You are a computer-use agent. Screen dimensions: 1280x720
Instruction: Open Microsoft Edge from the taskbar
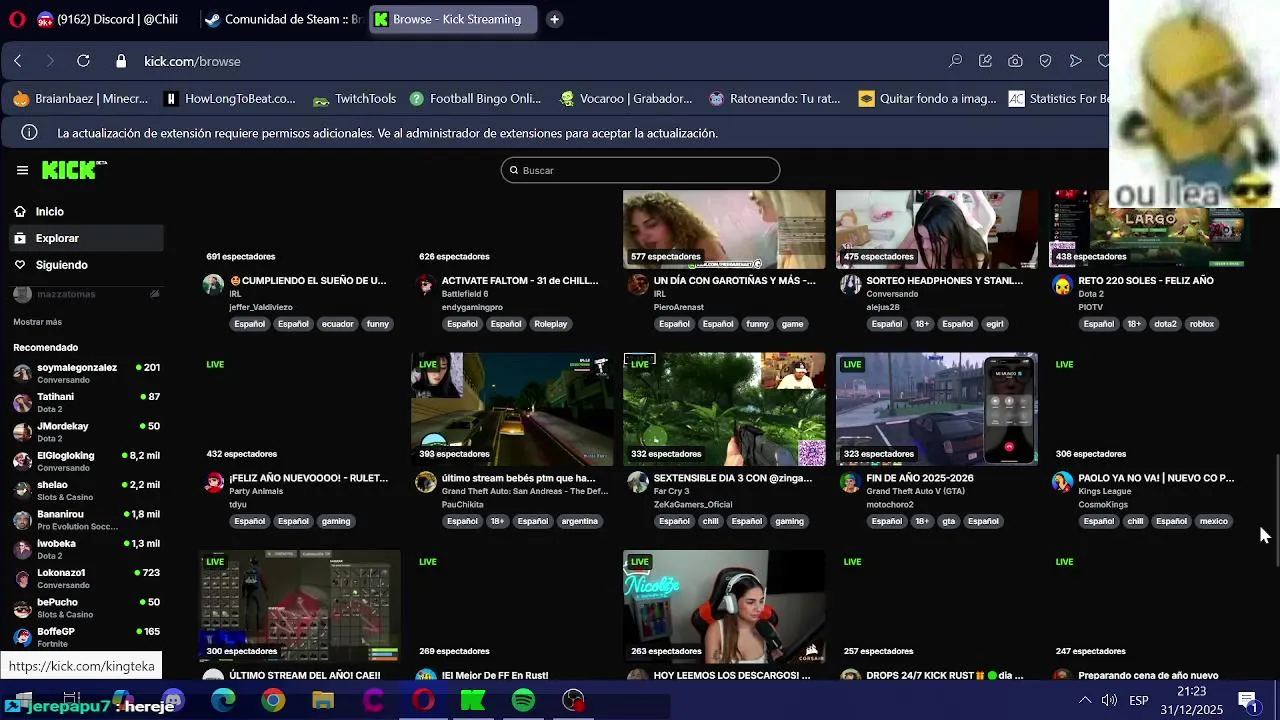click(223, 701)
